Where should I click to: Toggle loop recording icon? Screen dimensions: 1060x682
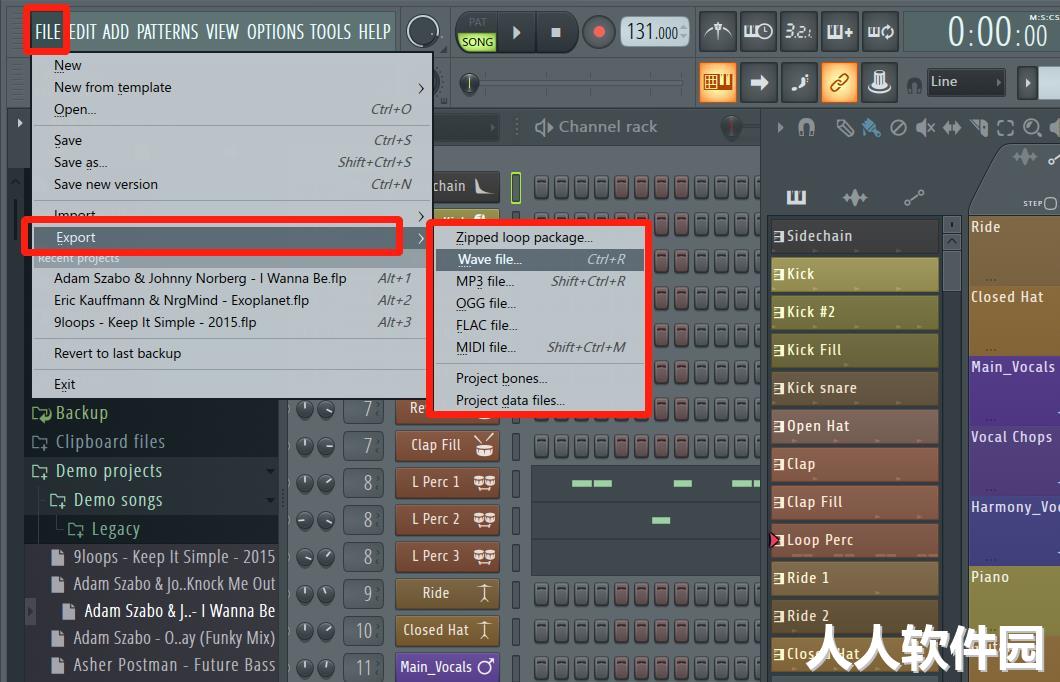[880, 31]
